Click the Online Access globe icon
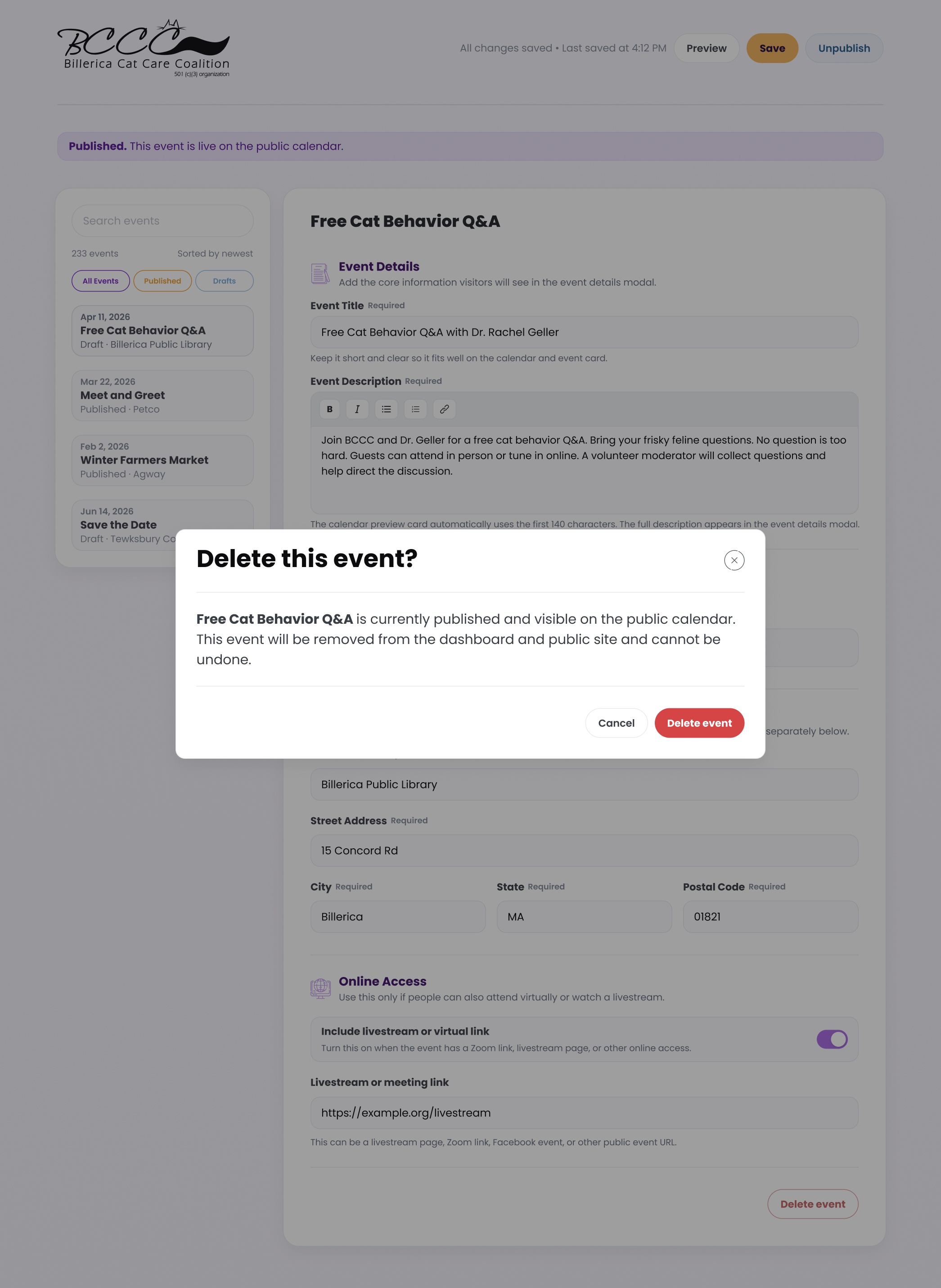Viewport: 941px width, 1288px height. click(320, 988)
